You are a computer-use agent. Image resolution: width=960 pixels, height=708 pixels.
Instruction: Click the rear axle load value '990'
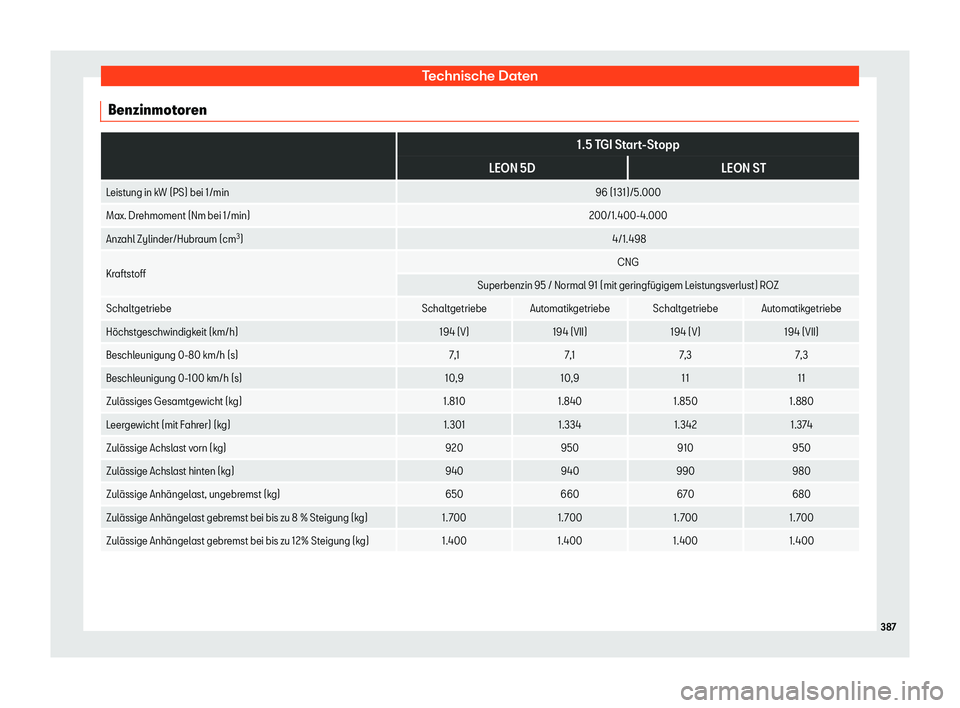[685, 472]
